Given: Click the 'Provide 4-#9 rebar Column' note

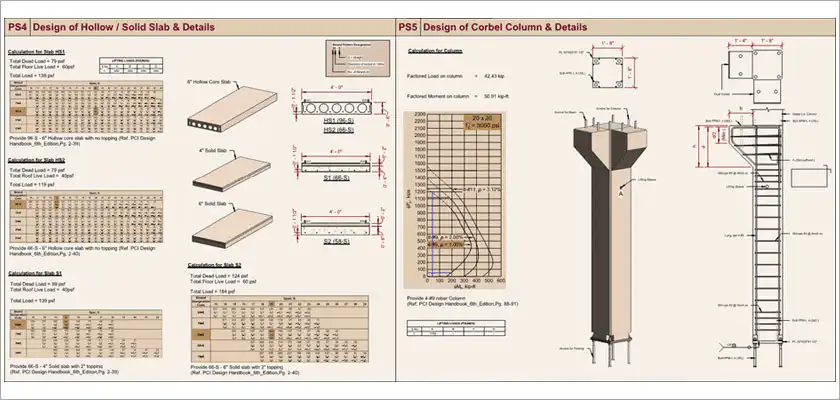Looking at the screenshot, I should pyautogui.click(x=462, y=301).
